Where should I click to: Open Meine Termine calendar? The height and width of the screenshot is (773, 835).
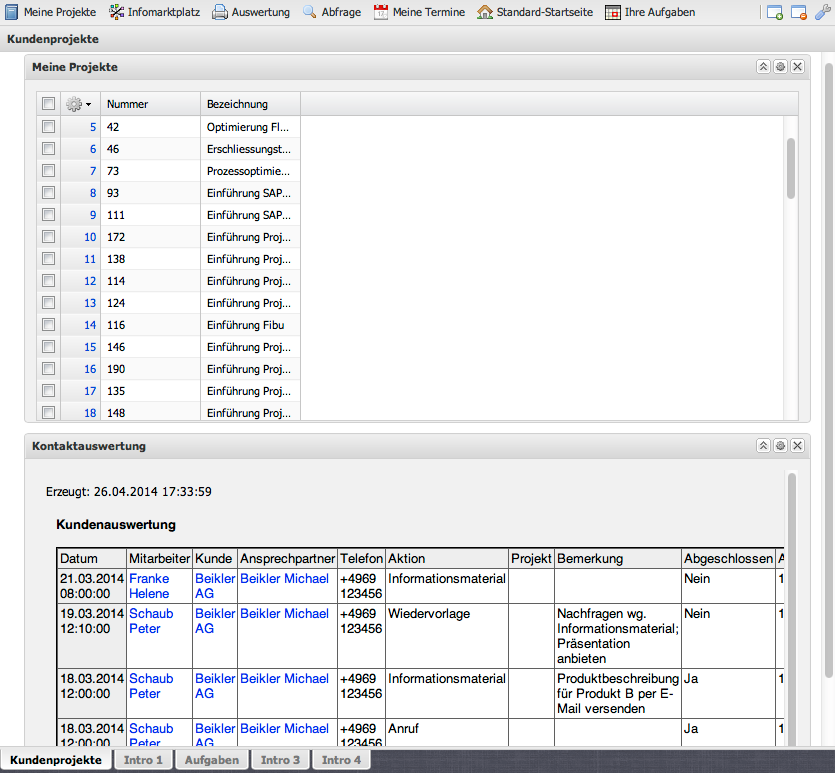[x=418, y=12]
